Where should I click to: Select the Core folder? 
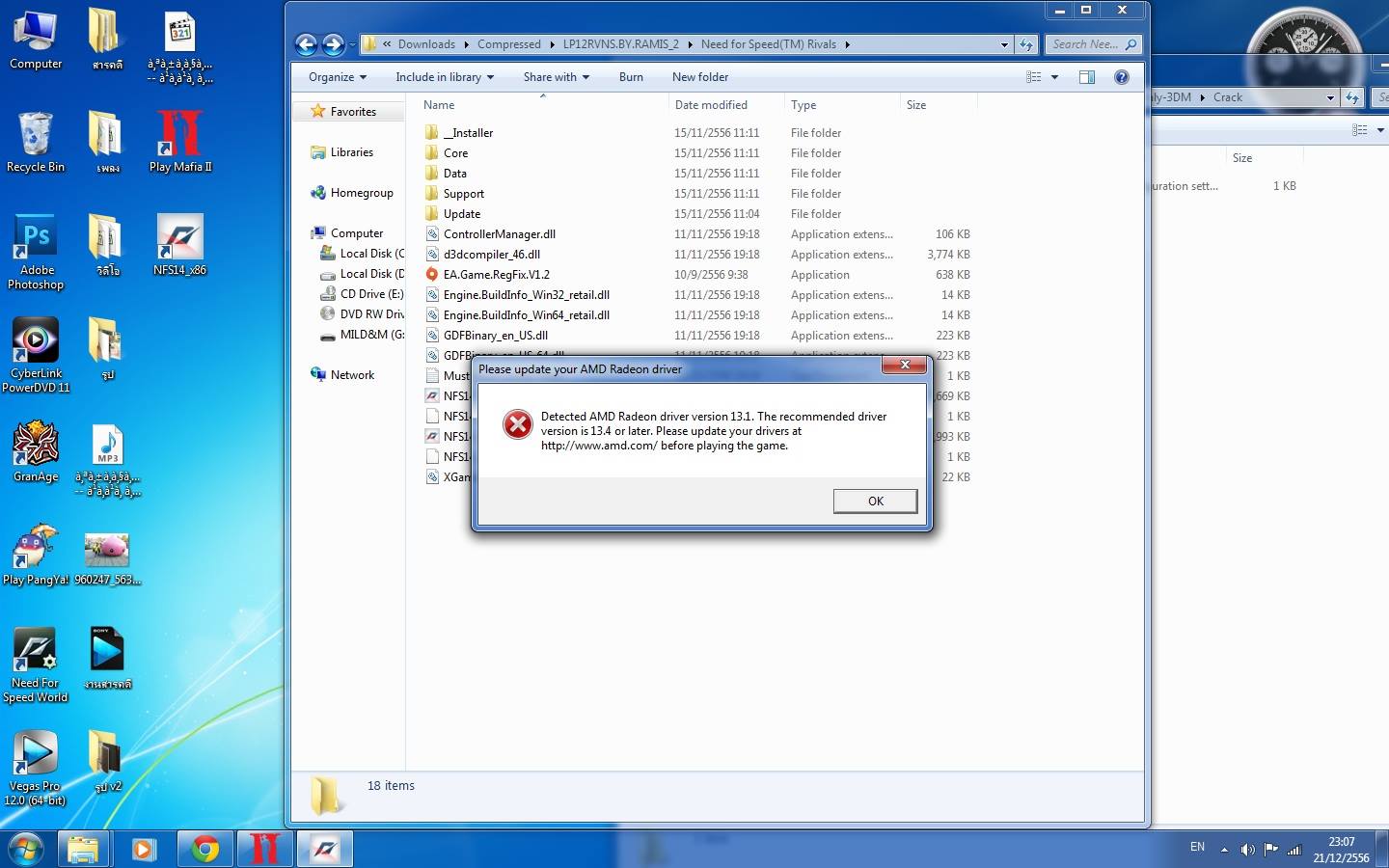pyautogui.click(x=455, y=153)
